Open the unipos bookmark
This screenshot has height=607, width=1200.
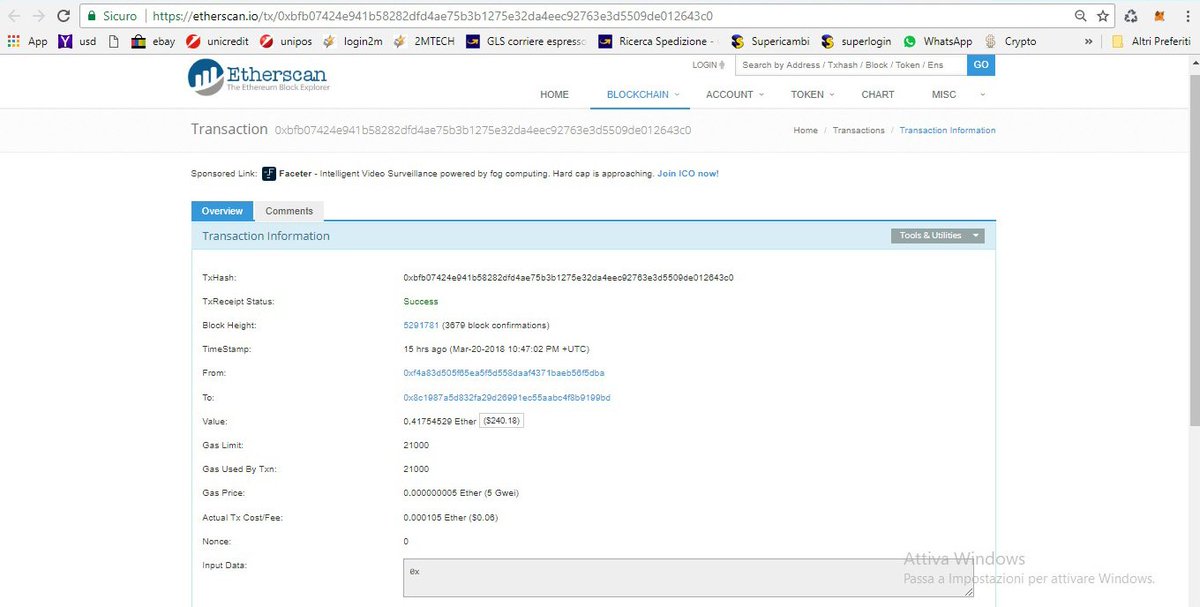point(286,41)
